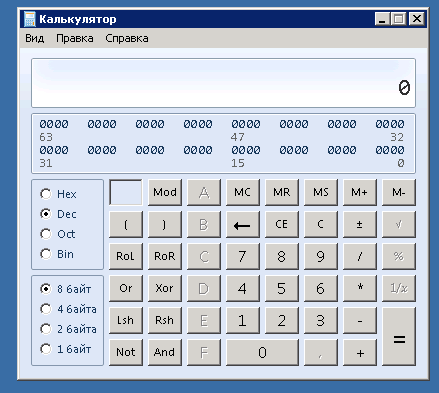The image size is (439, 393).
Task: Click the wide 0 digit button
Action: (x=262, y=352)
